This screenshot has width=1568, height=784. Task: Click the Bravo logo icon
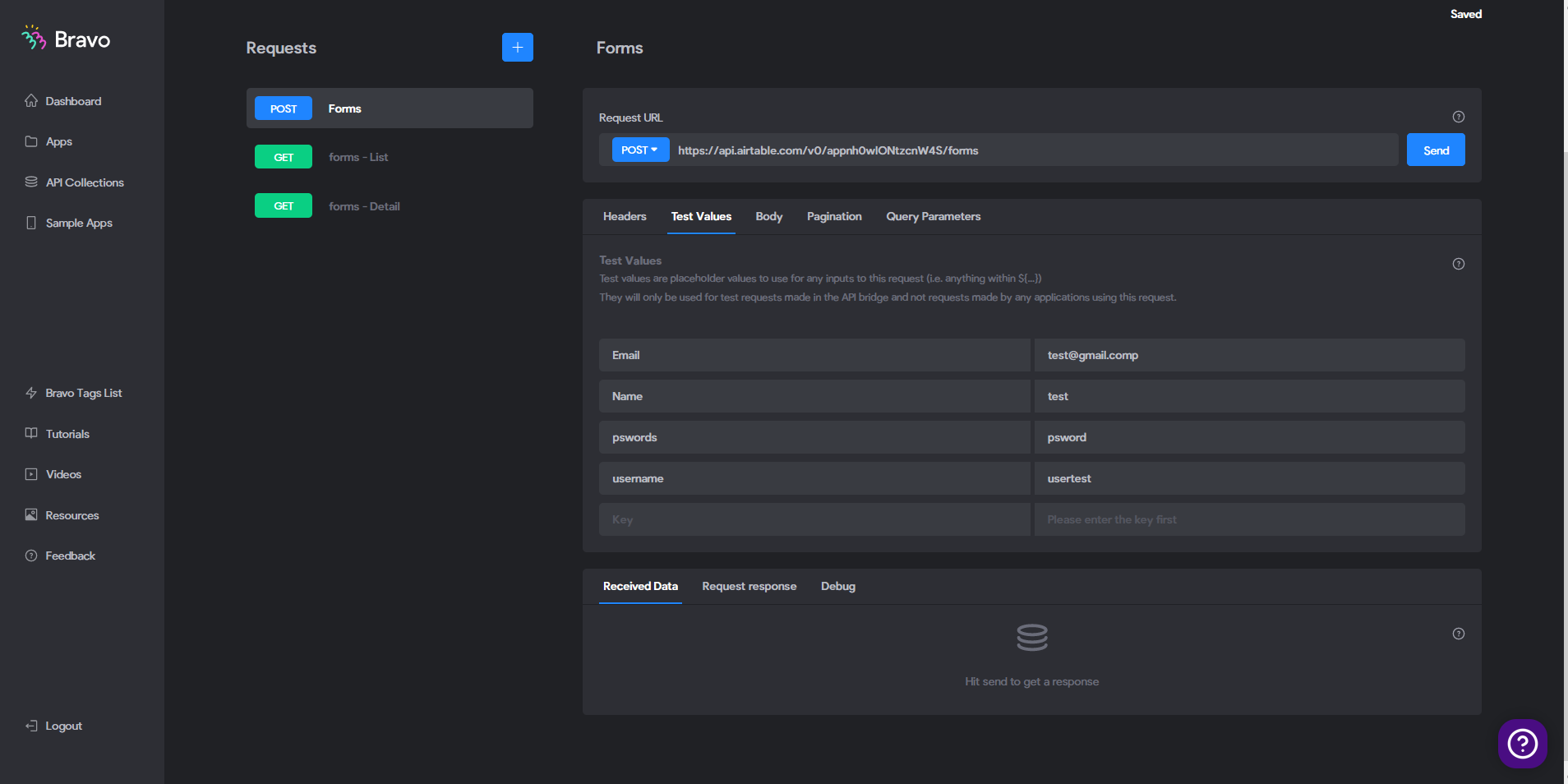tap(34, 38)
